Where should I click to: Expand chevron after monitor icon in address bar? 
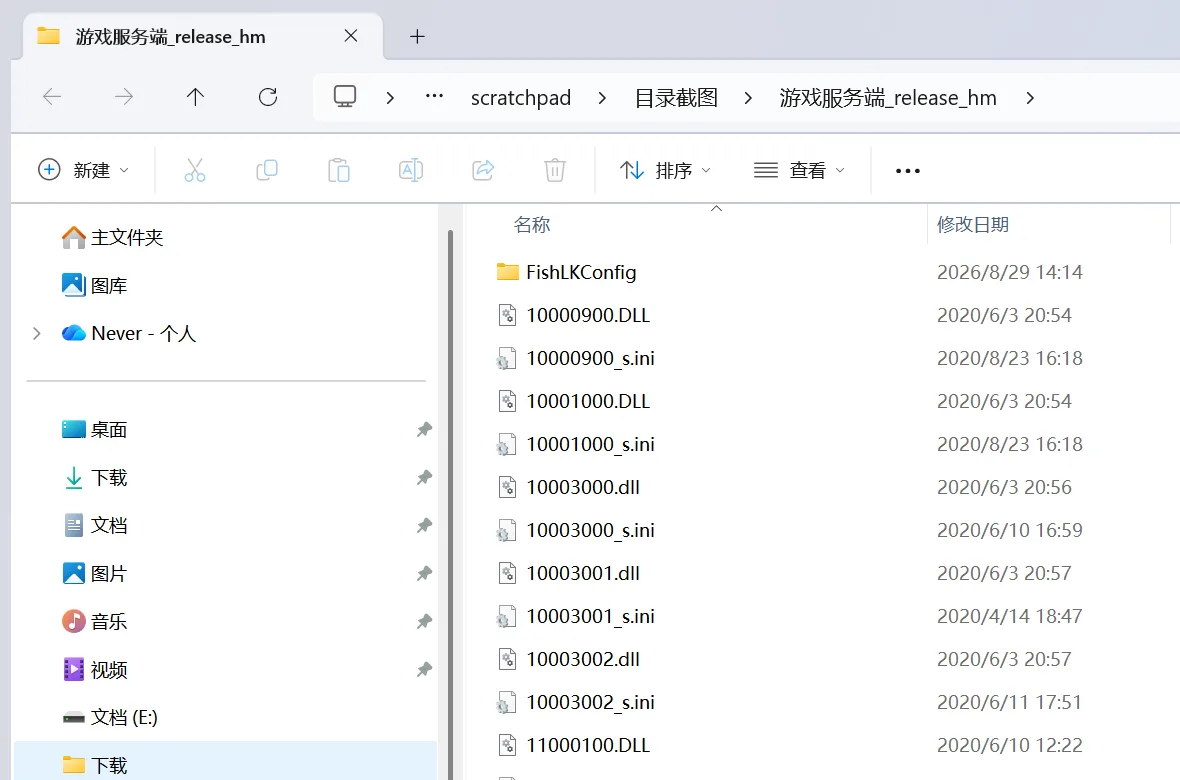[x=390, y=97]
